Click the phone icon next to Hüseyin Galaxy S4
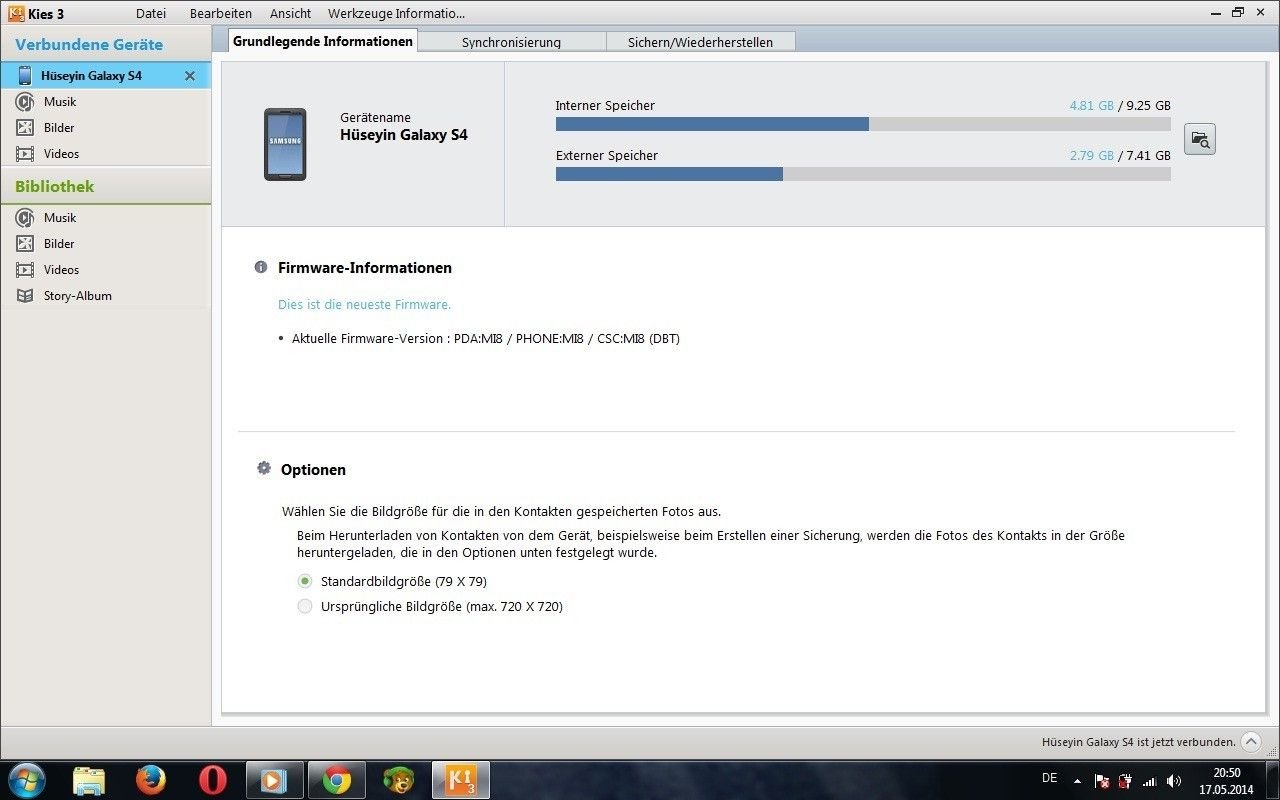This screenshot has width=1280, height=800. (25, 76)
